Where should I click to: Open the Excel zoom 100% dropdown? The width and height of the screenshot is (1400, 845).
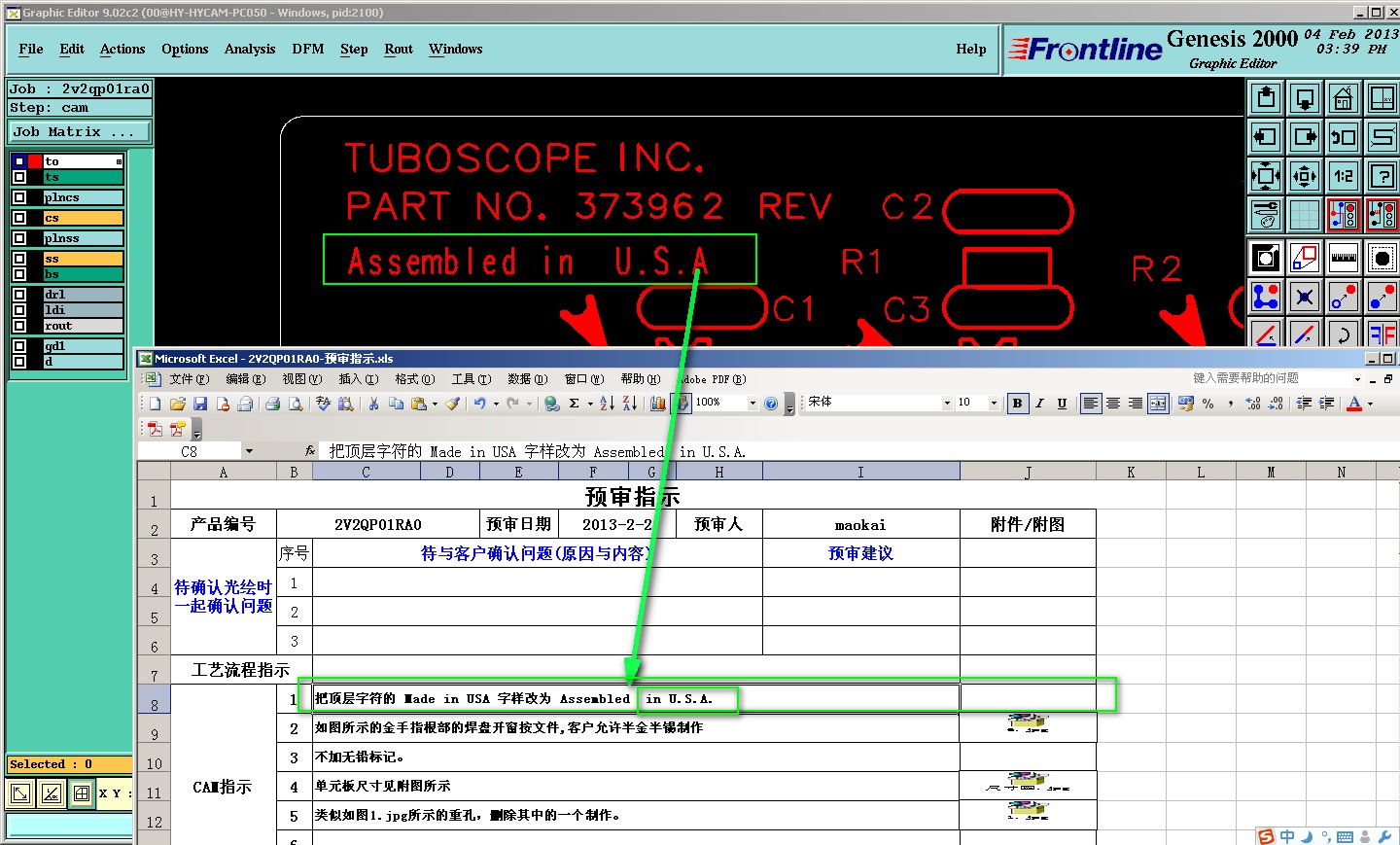(752, 404)
